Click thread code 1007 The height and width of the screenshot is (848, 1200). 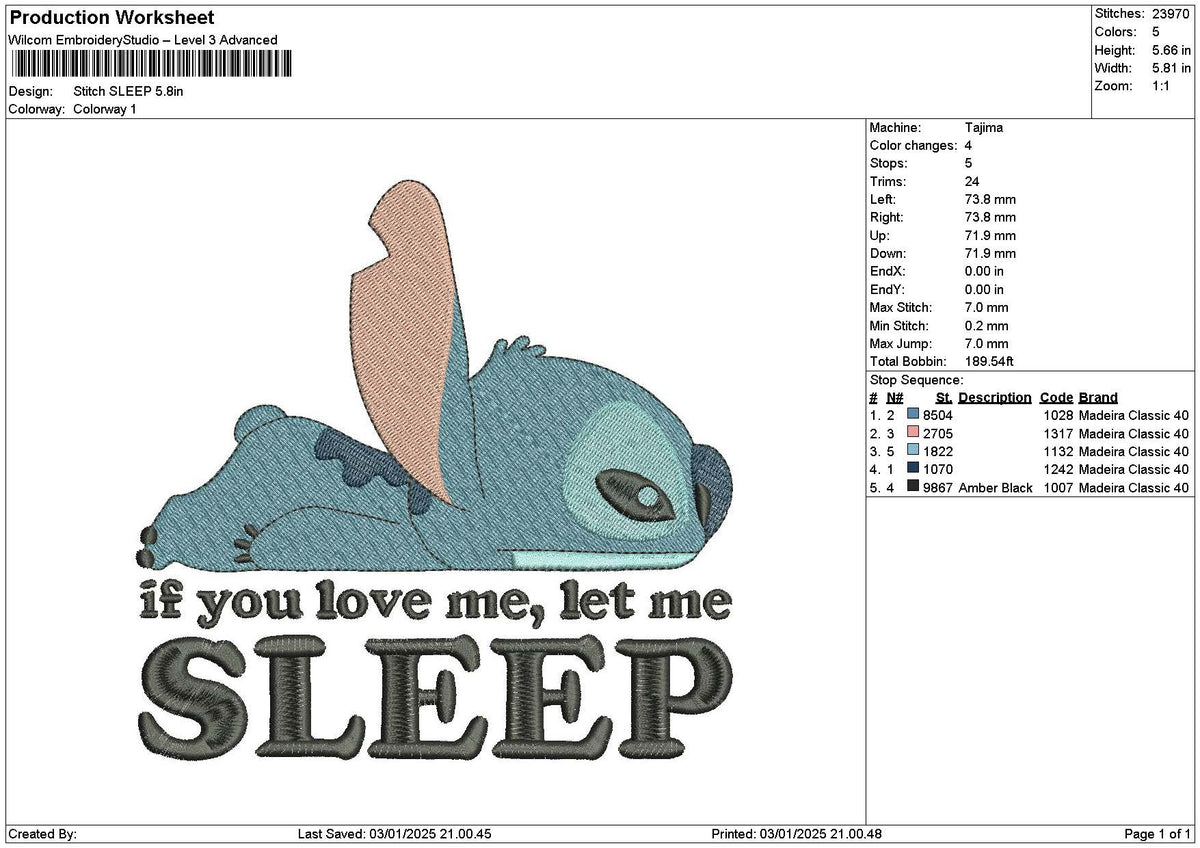coord(1057,488)
